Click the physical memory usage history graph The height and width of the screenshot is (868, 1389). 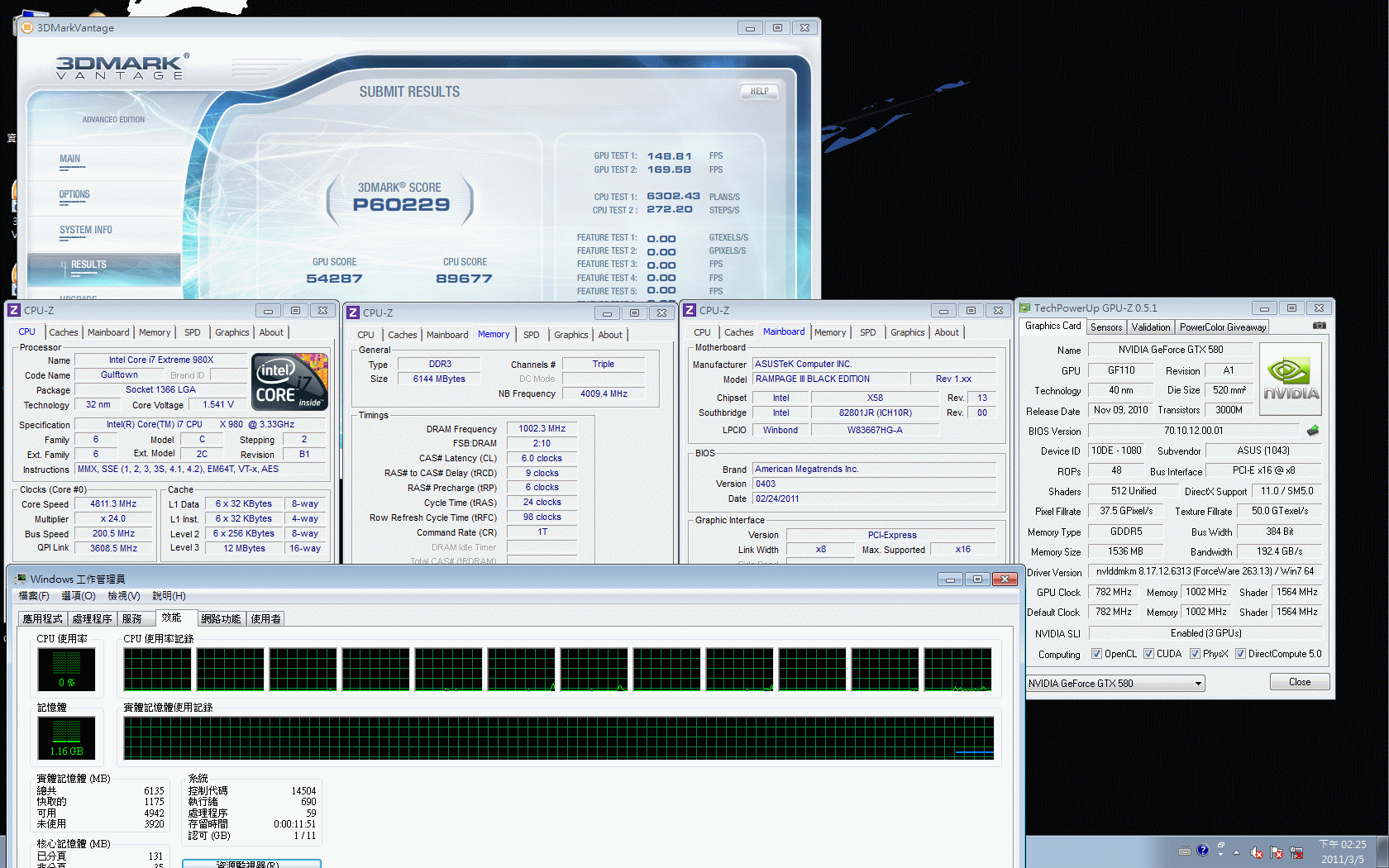[x=559, y=738]
